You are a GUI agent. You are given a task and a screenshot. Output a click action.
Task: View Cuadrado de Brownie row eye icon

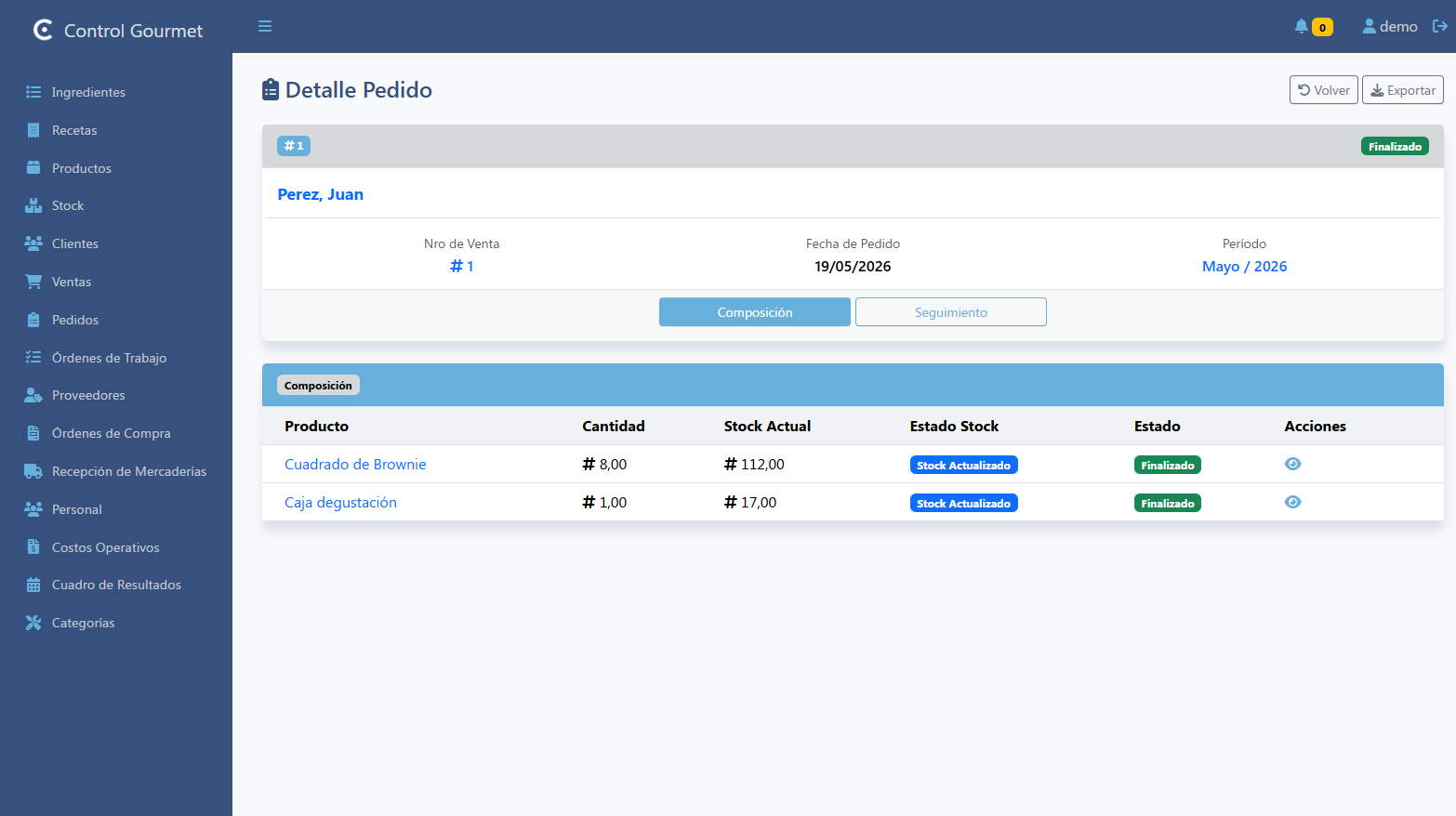pyautogui.click(x=1292, y=464)
